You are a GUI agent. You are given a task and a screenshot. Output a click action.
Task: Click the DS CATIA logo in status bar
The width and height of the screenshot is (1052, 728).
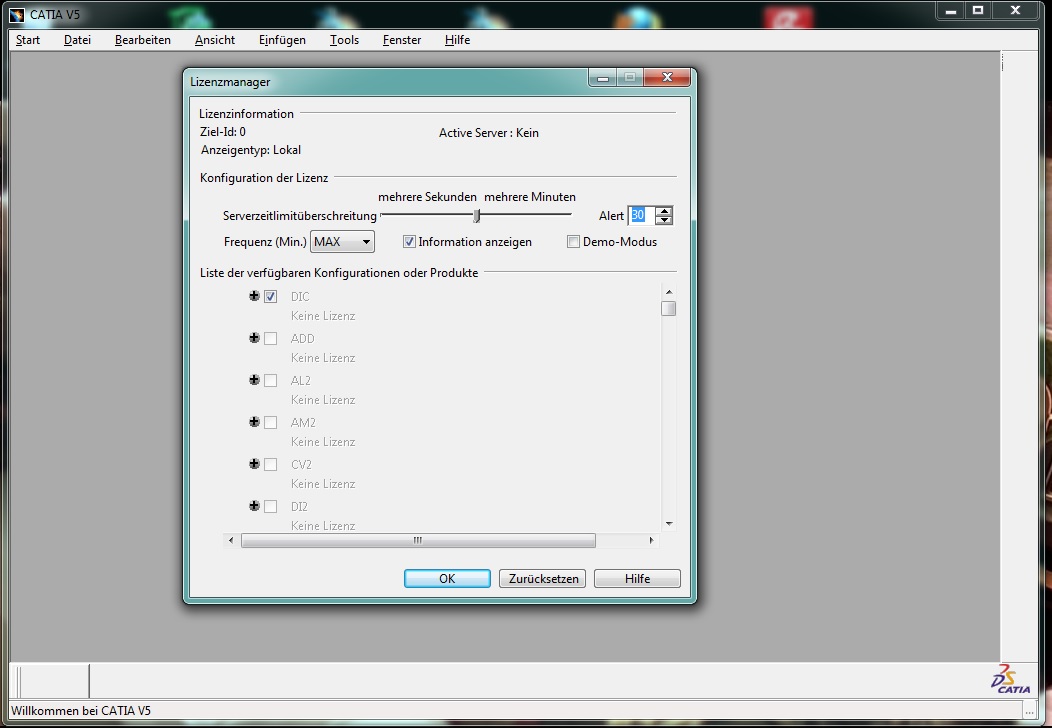tap(1010, 679)
